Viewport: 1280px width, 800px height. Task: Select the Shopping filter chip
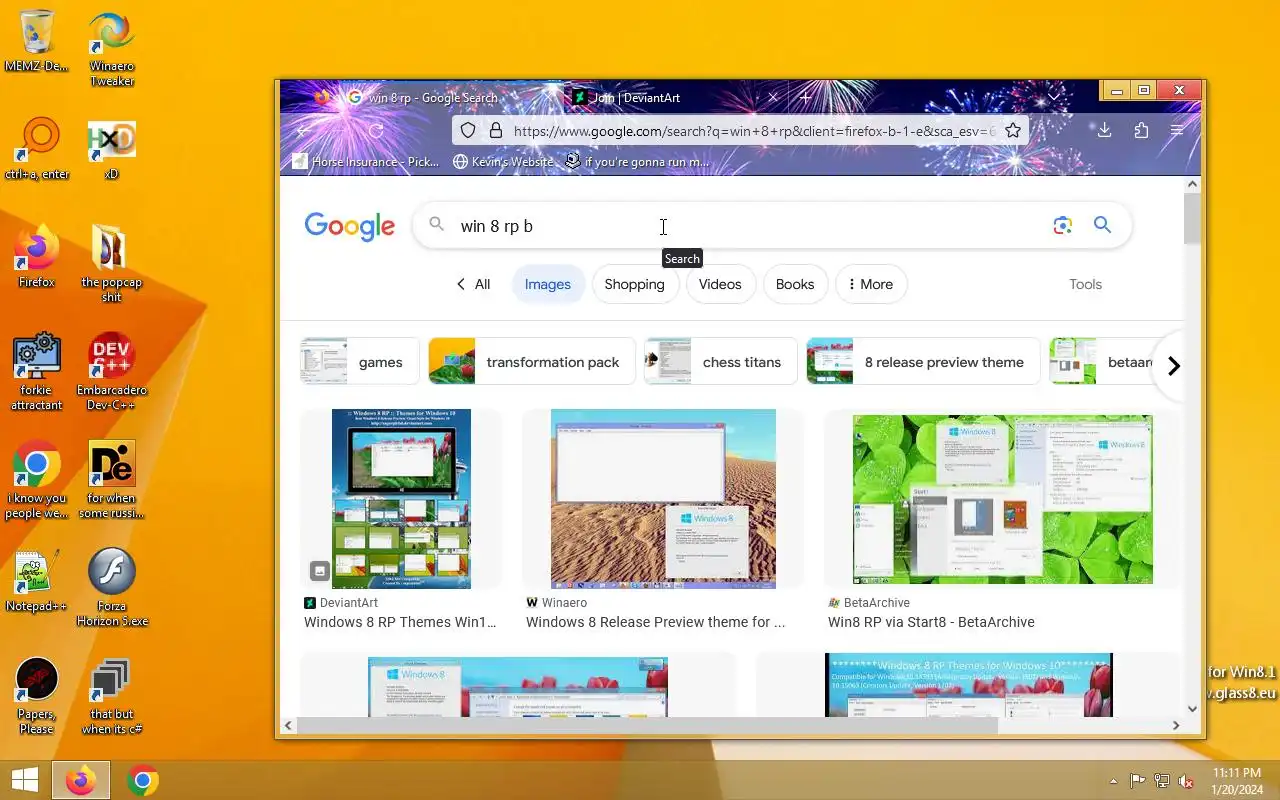(x=634, y=284)
